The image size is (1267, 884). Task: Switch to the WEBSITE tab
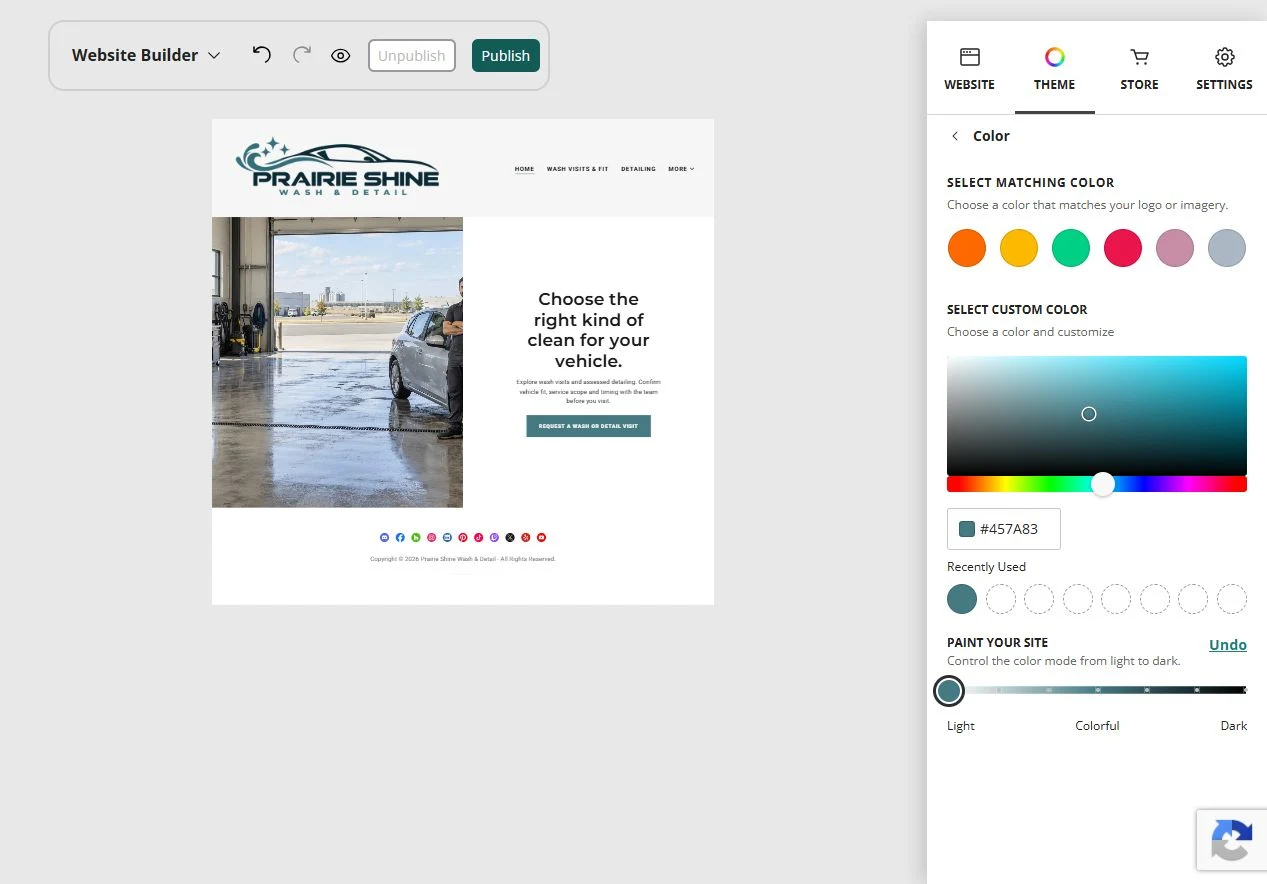coord(969,68)
